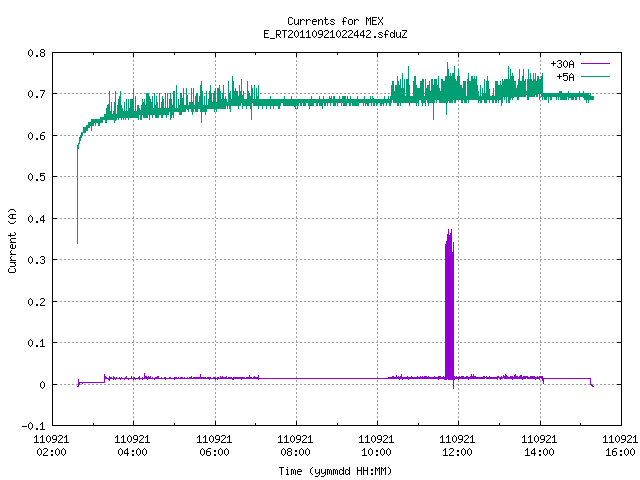Click the purple +30A legend line sample
640x480 pixels.
[x=595, y=64]
